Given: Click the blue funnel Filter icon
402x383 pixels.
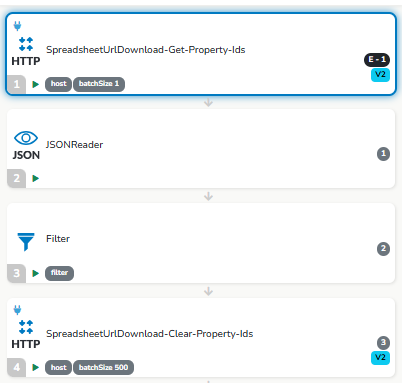Looking at the screenshot, I should pos(26,241).
